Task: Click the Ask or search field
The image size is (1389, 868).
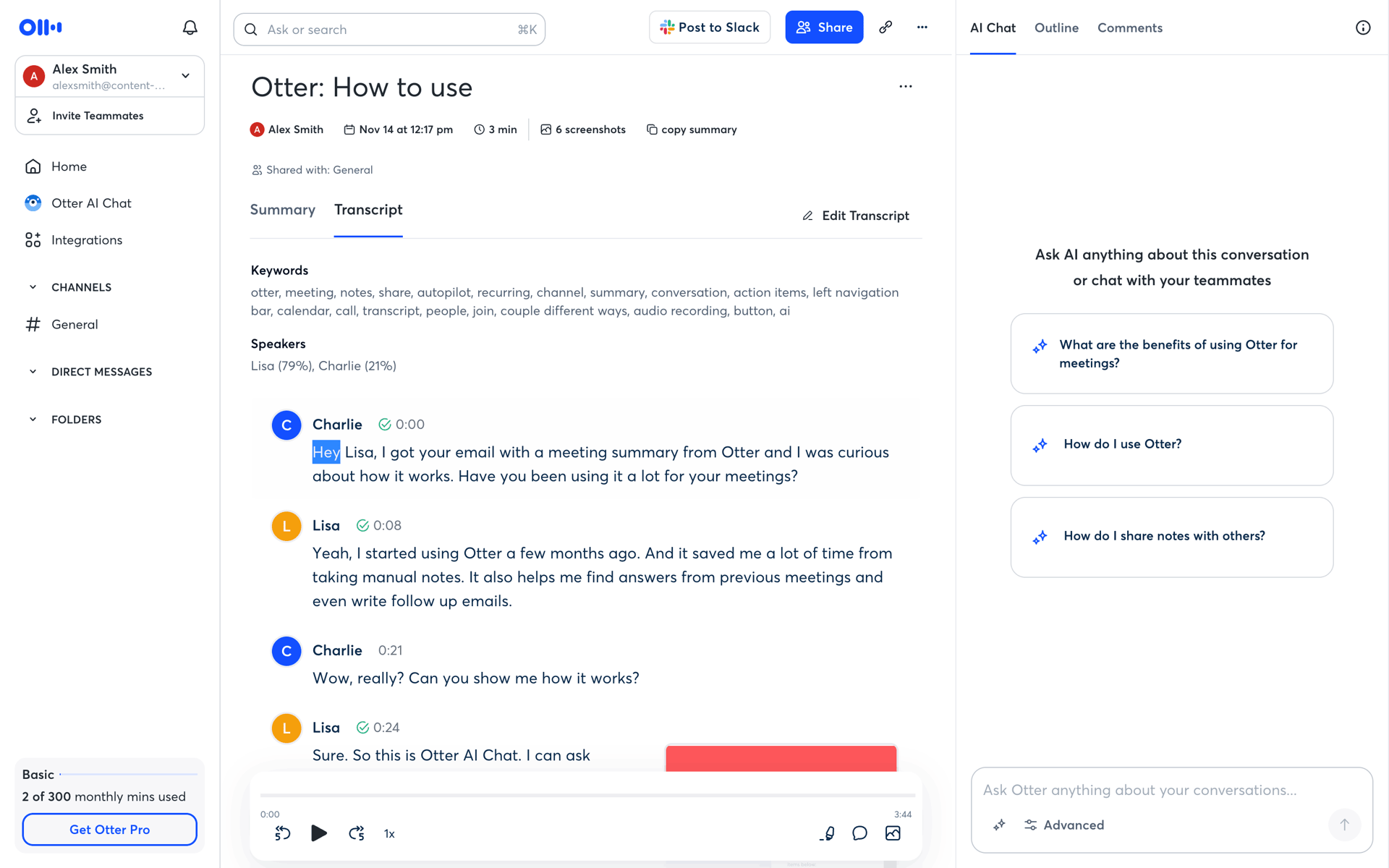Action: tap(389, 30)
